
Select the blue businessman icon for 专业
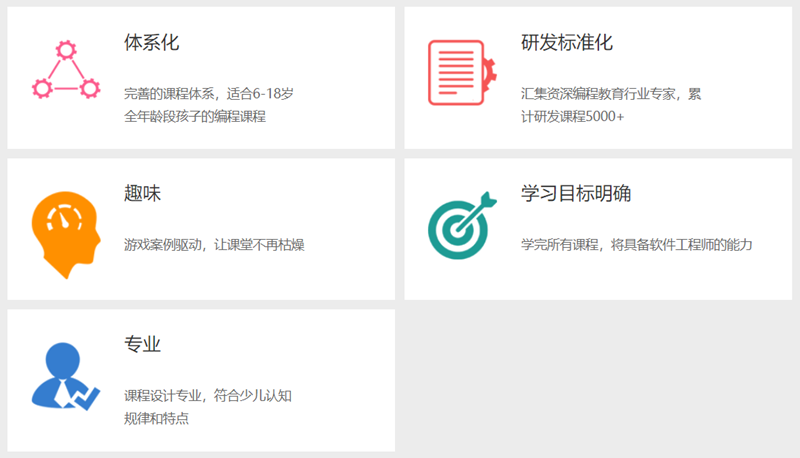click(x=64, y=377)
